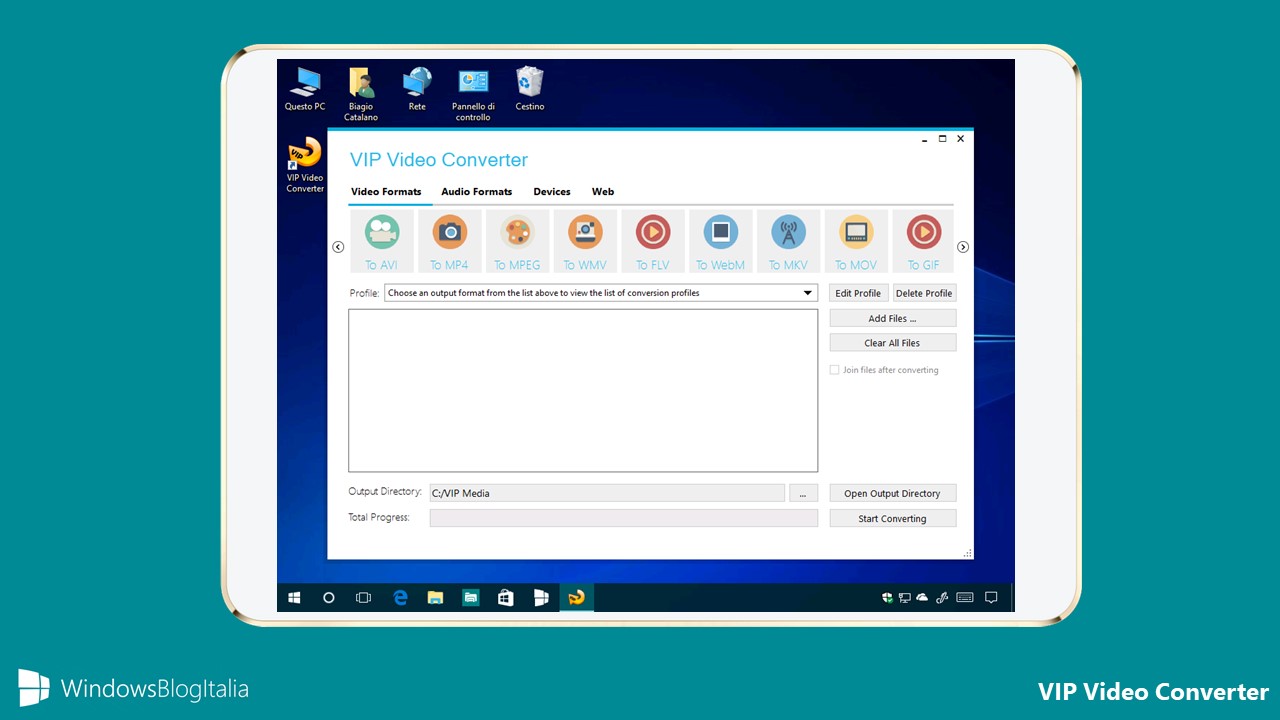The height and width of the screenshot is (720, 1280).
Task: Open the Rete desktop icon
Action: coord(417,89)
